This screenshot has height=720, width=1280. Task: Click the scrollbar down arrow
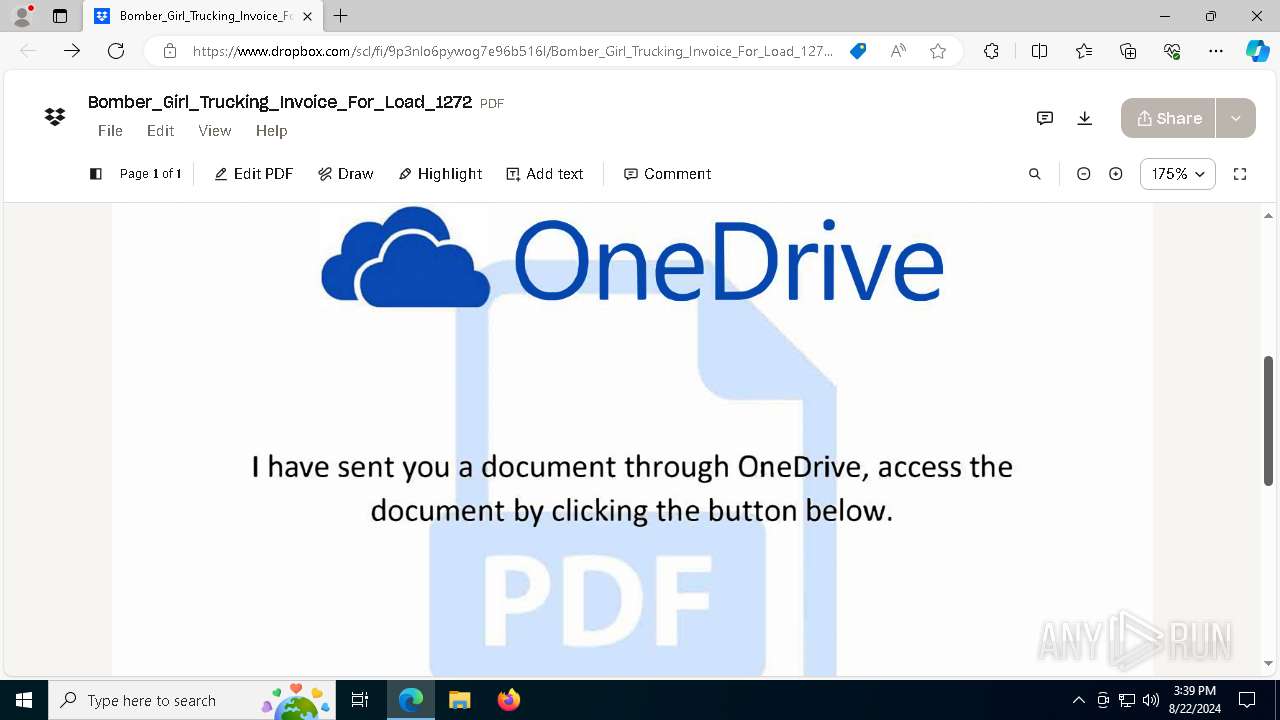[1269, 663]
